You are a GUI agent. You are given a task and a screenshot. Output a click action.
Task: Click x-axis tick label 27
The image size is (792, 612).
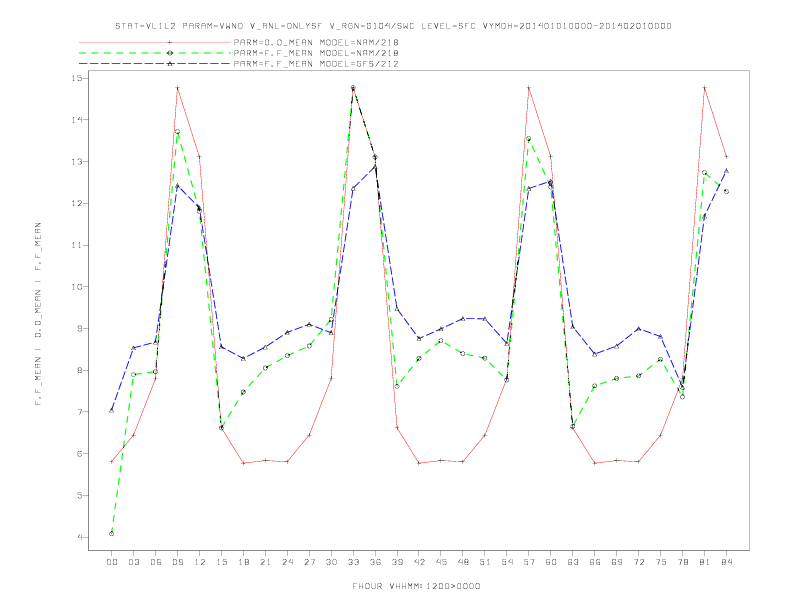(309, 562)
